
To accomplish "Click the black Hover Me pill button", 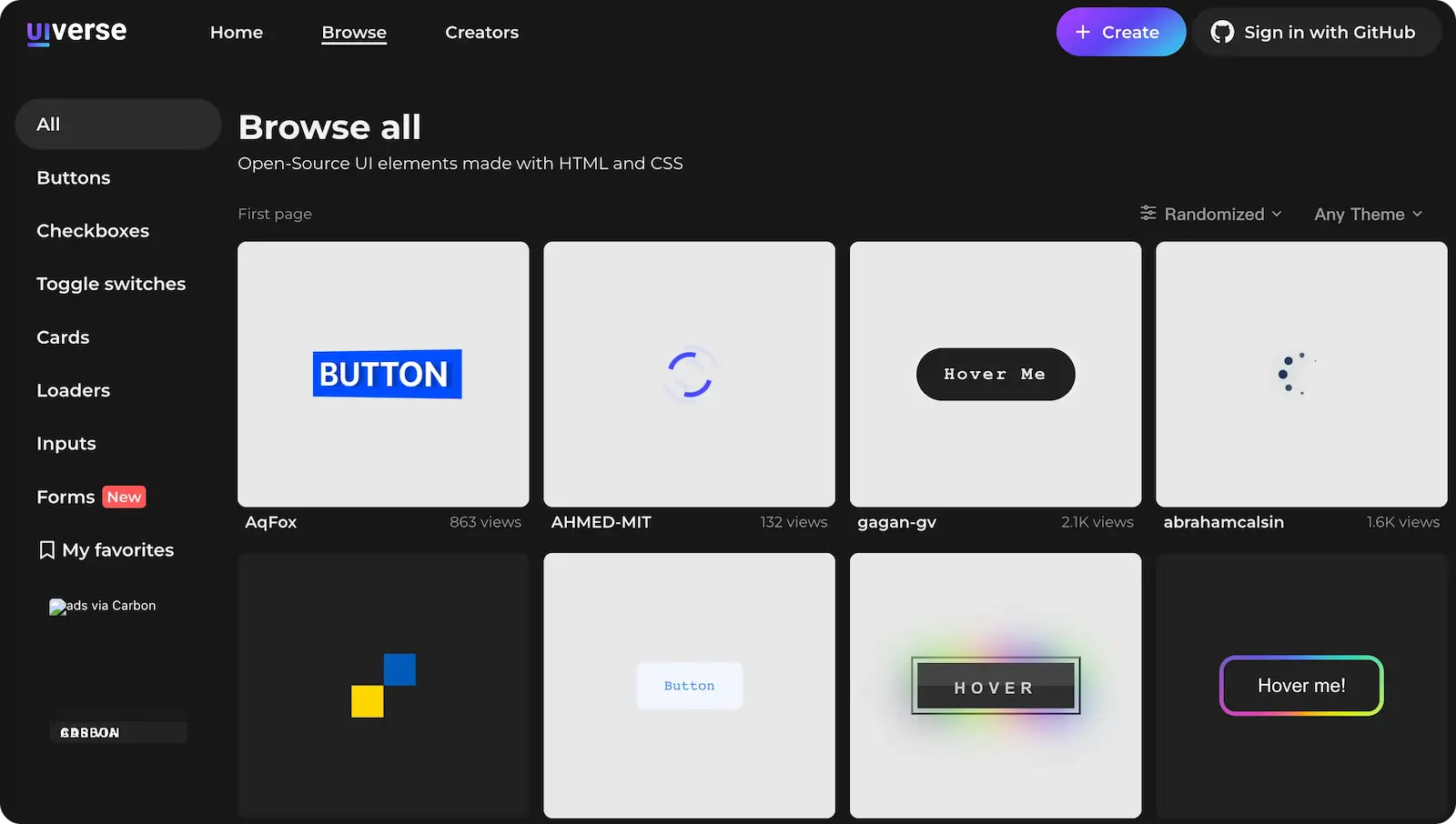I will pyautogui.click(x=995, y=374).
